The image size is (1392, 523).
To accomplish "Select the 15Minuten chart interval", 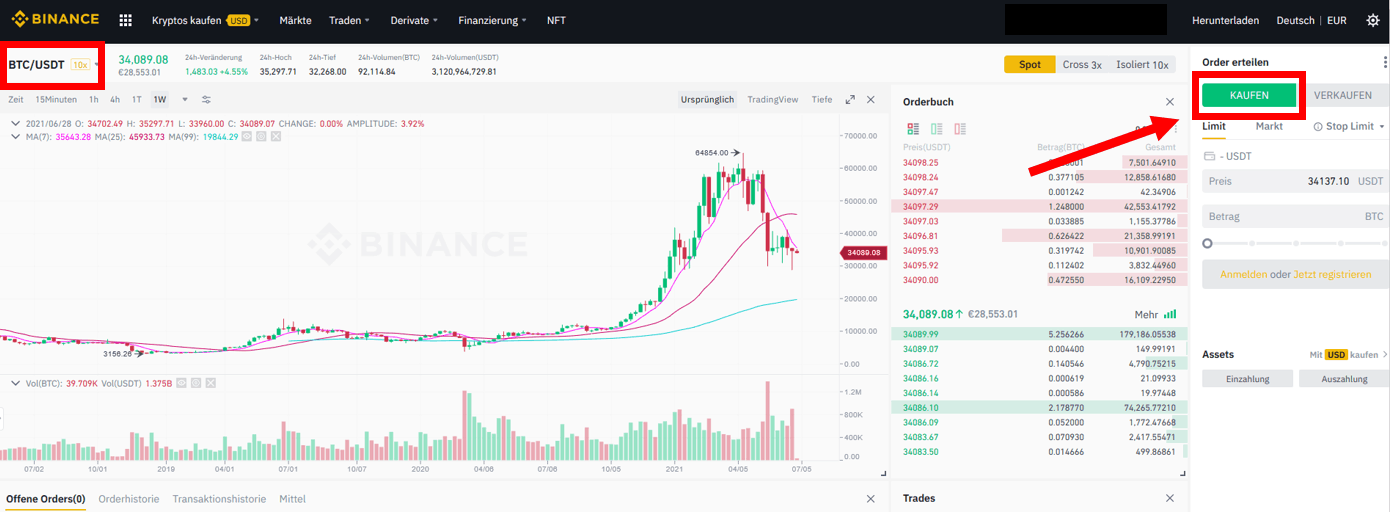I will coord(56,100).
